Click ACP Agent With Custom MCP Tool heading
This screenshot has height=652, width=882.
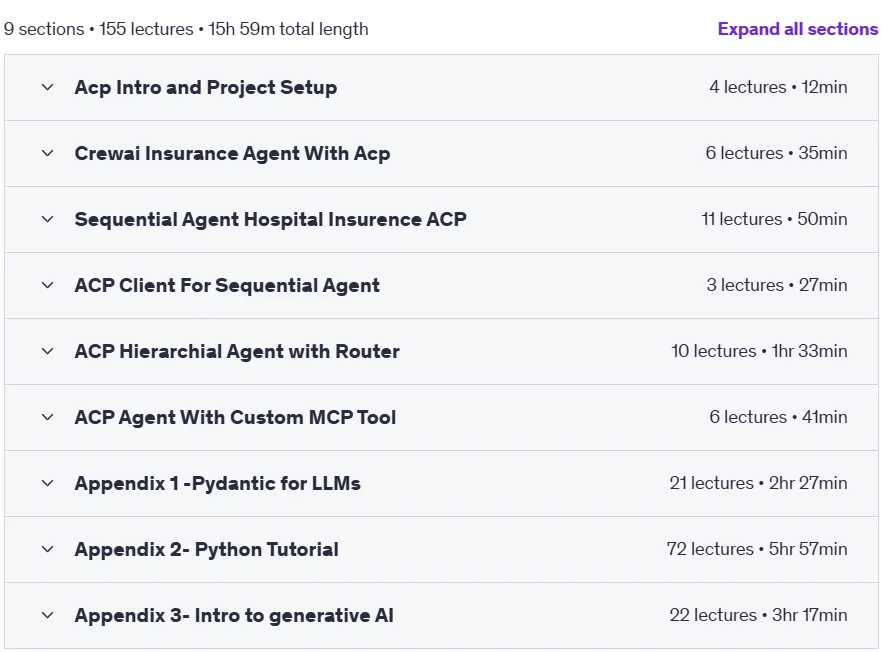(236, 417)
